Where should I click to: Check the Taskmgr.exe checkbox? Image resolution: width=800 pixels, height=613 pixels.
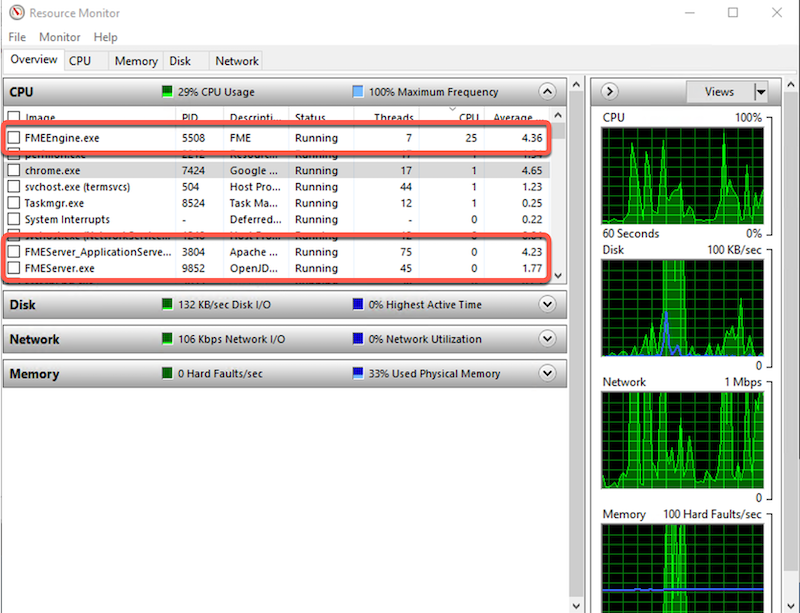pyautogui.click(x=14, y=203)
